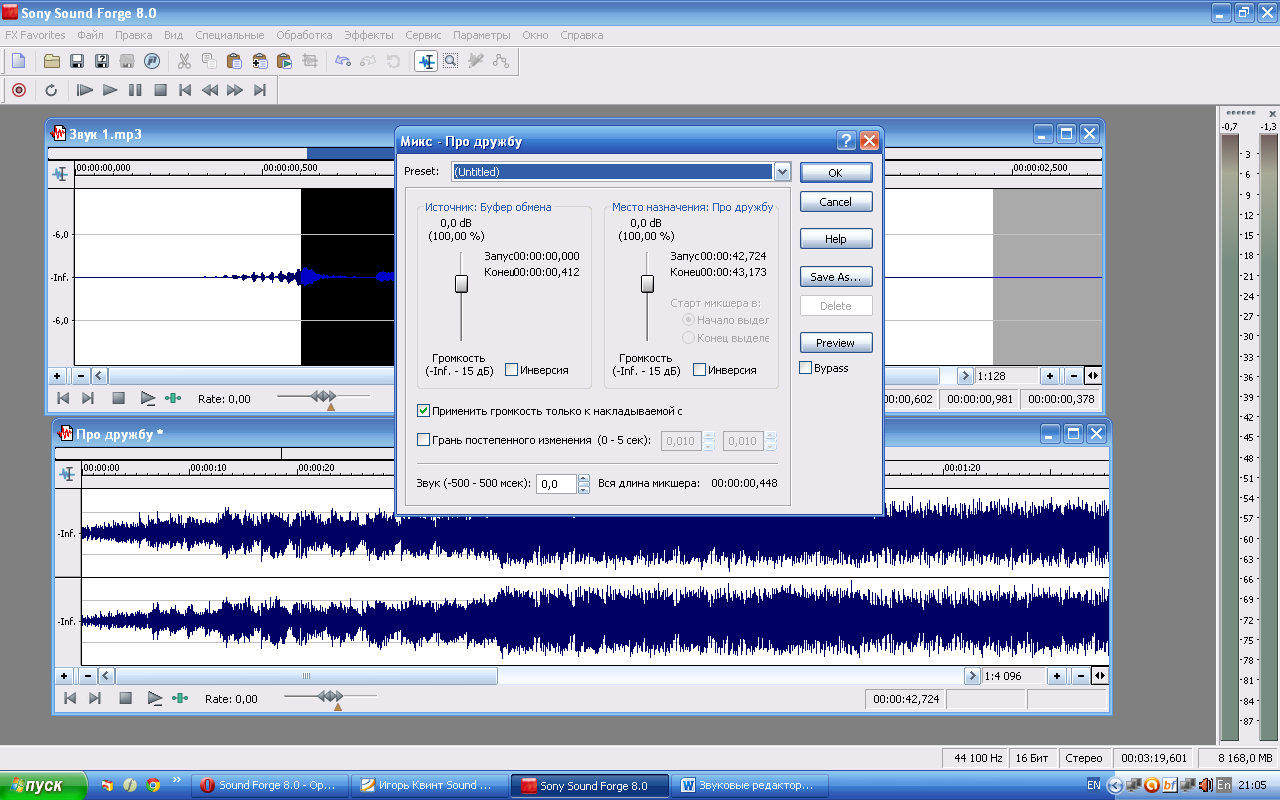Viewport: 1280px width, 800px height.
Task: Select the Edit tool in the main toolbar
Action: pos(426,61)
